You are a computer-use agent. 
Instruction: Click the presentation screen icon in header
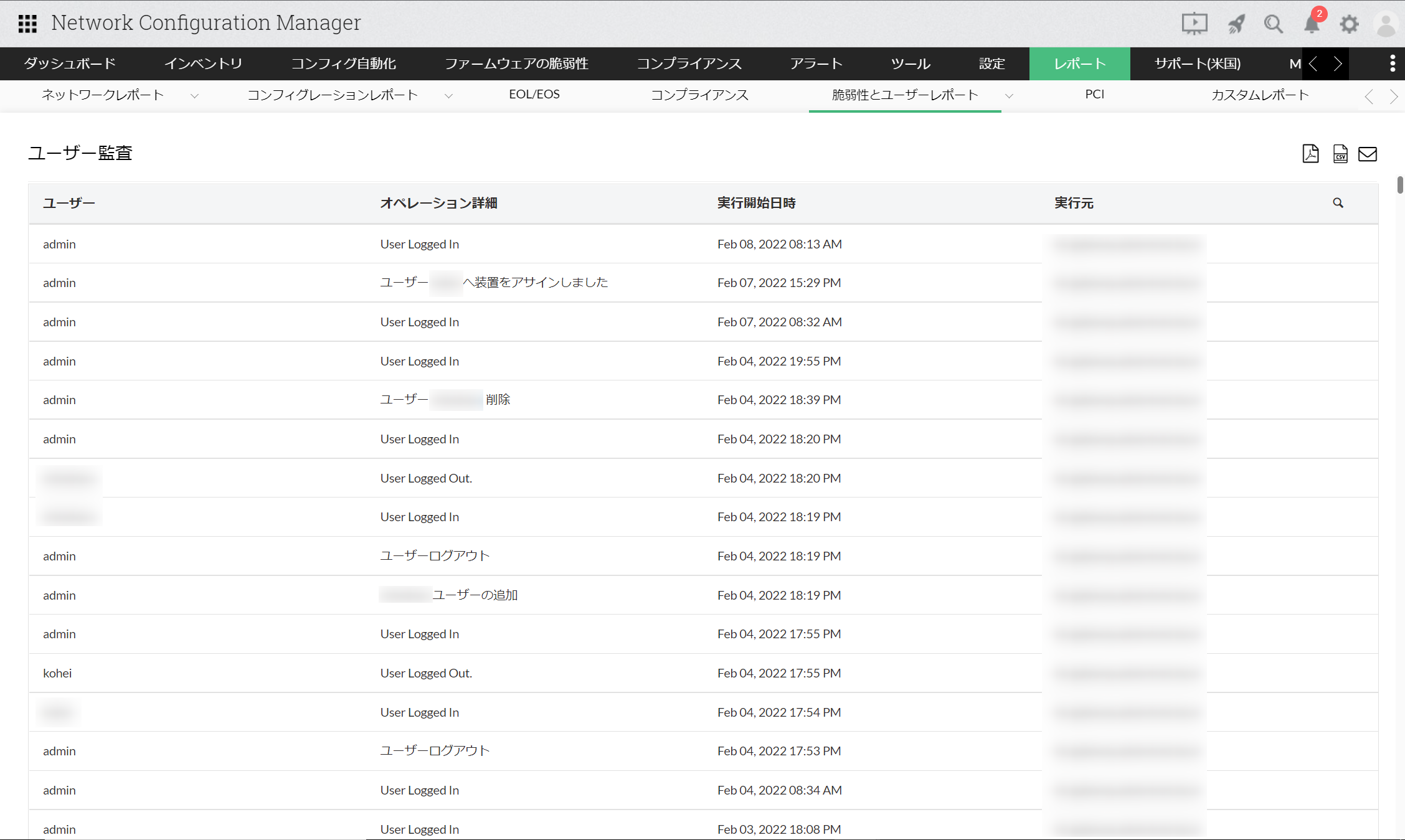pos(1194,24)
